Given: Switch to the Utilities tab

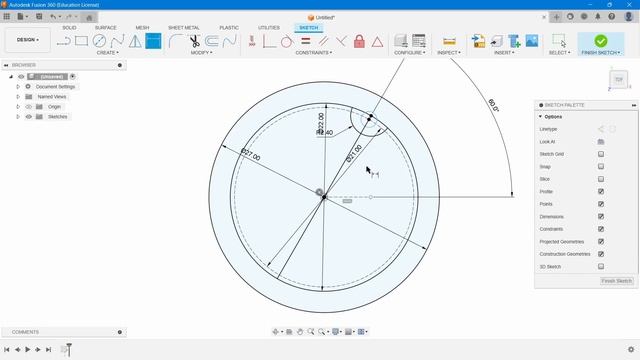Looking at the screenshot, I should pyautogui.click(x=269, y=28).
